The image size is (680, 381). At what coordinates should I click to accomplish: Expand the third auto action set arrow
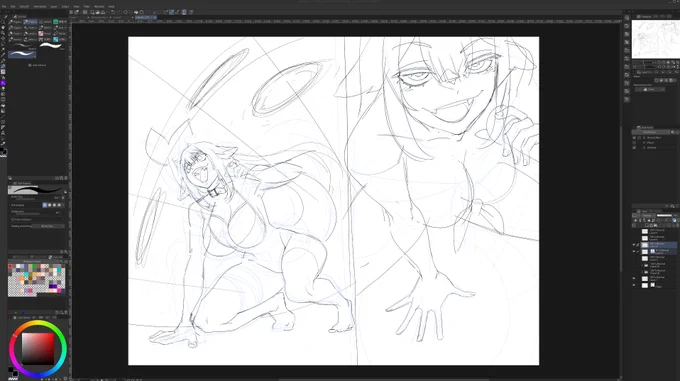[644, 147]
